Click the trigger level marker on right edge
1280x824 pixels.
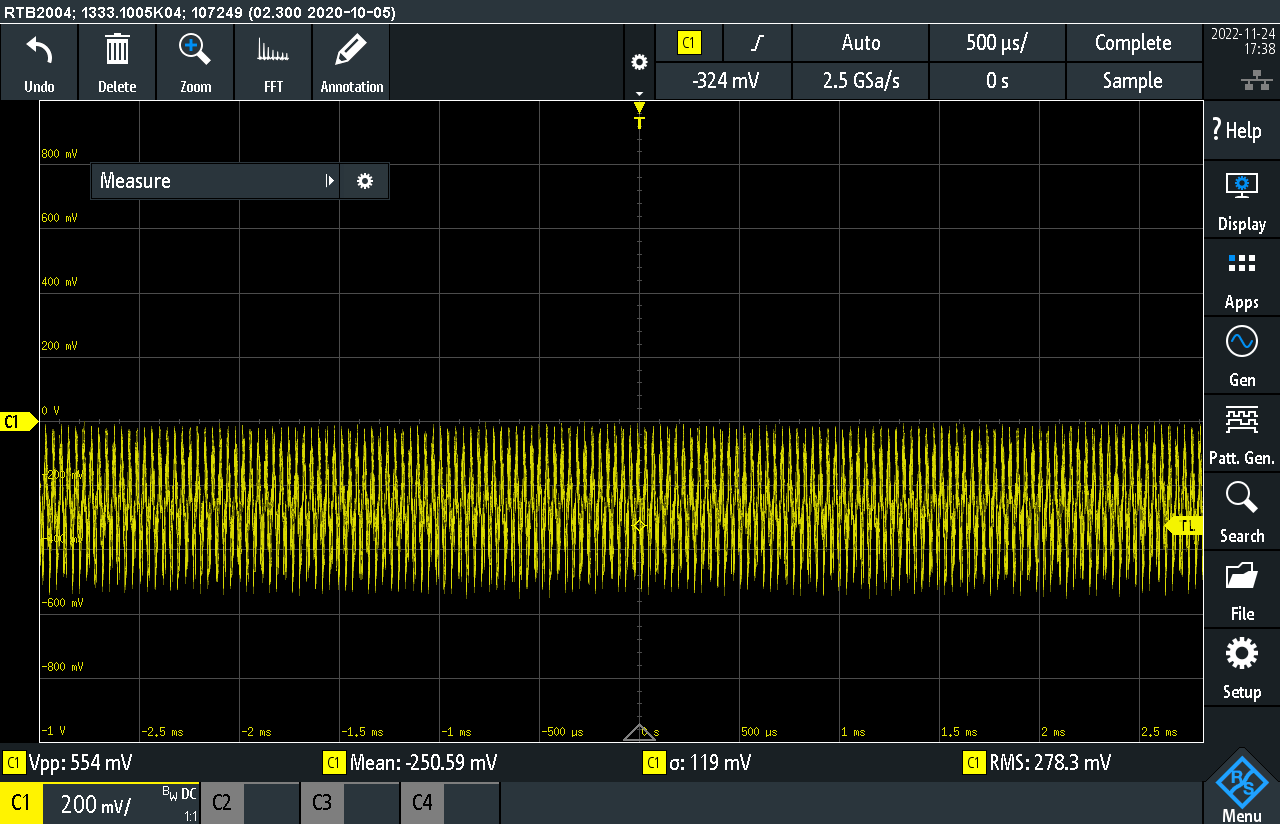pyautogui.click(x=1186, y=526)
